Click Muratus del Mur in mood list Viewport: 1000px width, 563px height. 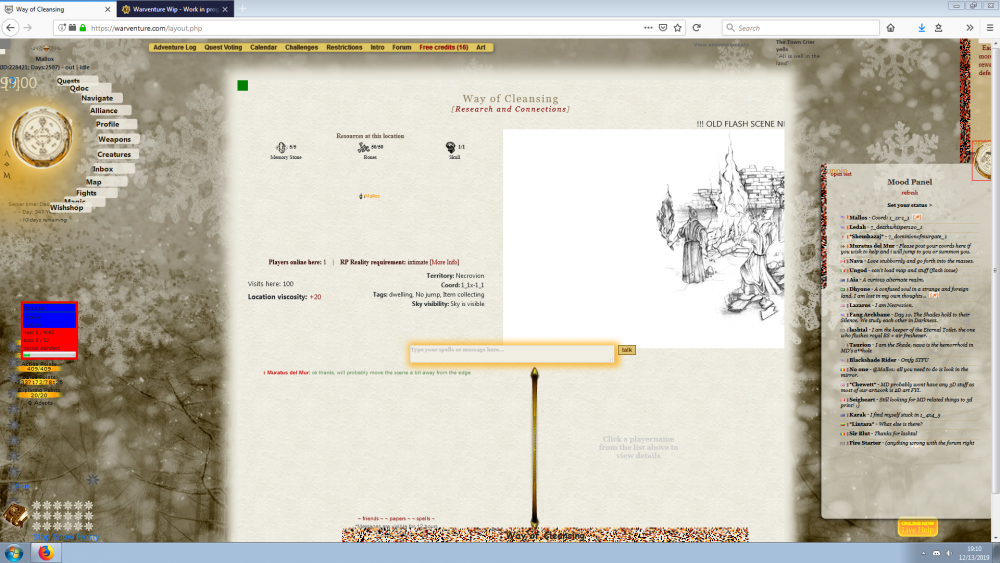coord(872,245)
